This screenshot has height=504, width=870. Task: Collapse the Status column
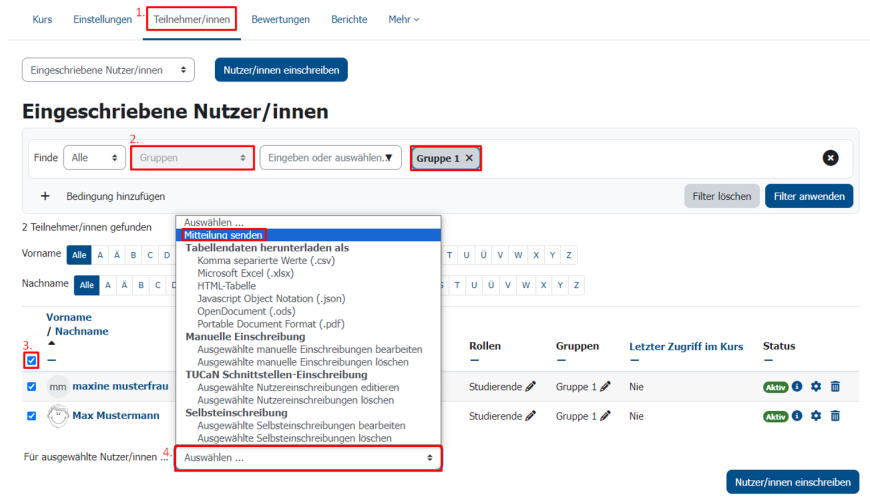pos(768,360)
